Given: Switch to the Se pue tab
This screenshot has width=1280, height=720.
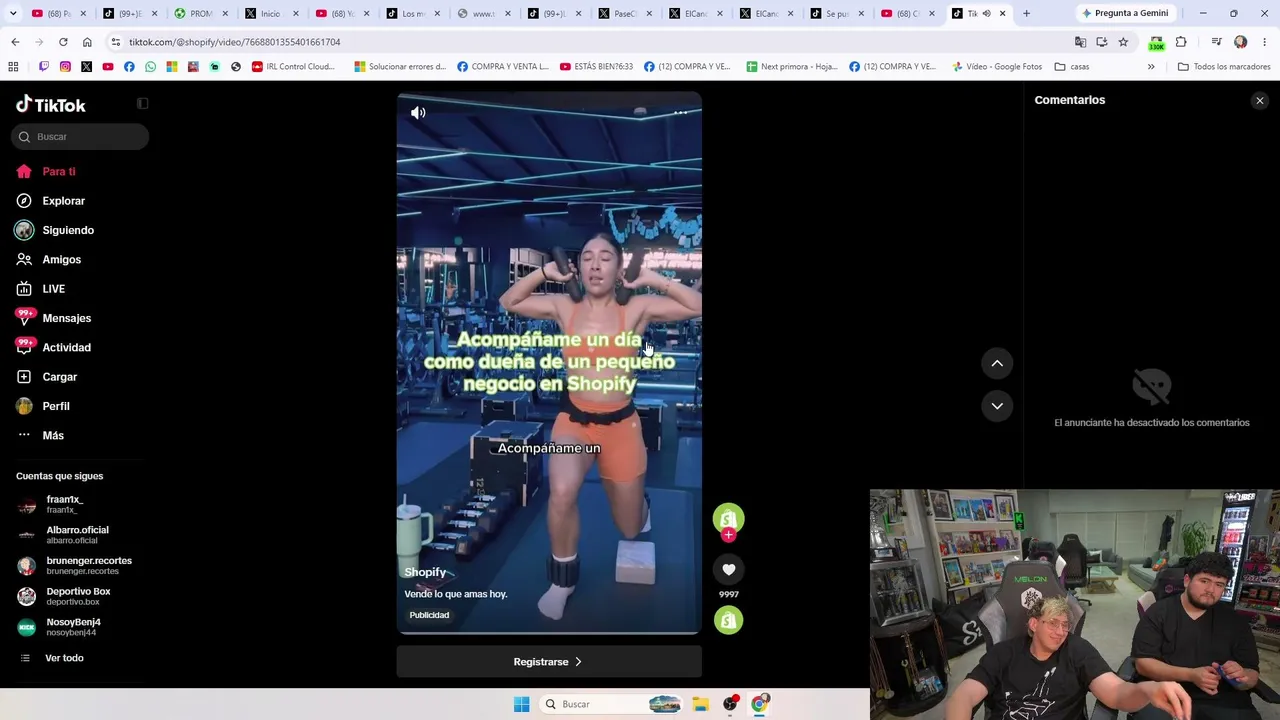Looking at the screenshot, I should pos(838,13).
